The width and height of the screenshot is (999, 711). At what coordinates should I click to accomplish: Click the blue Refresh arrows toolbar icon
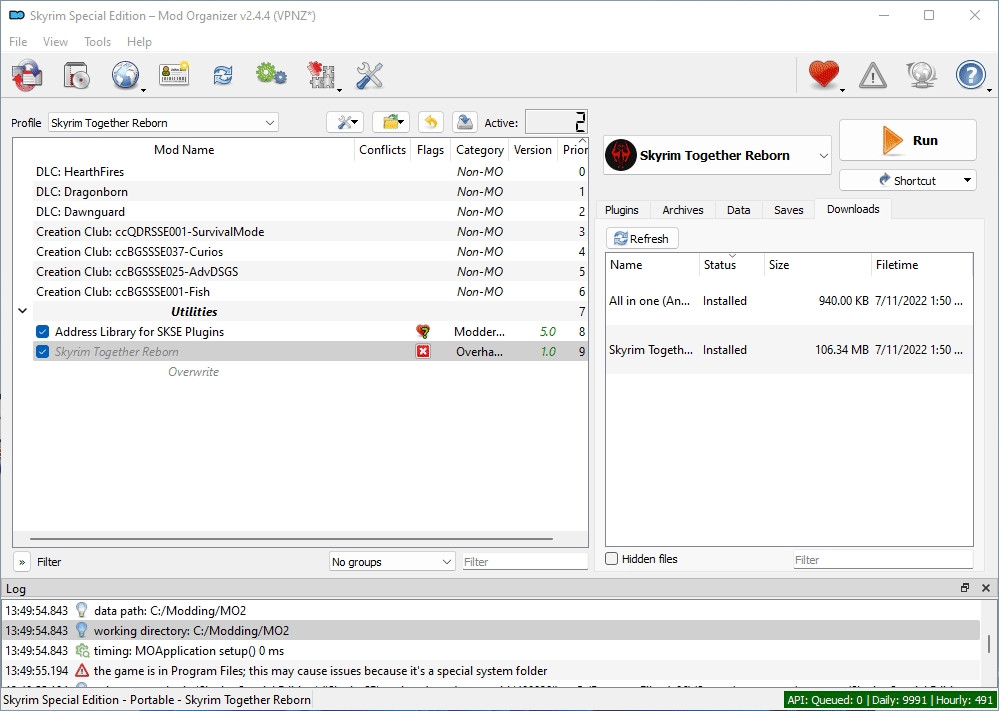(222, 75)
